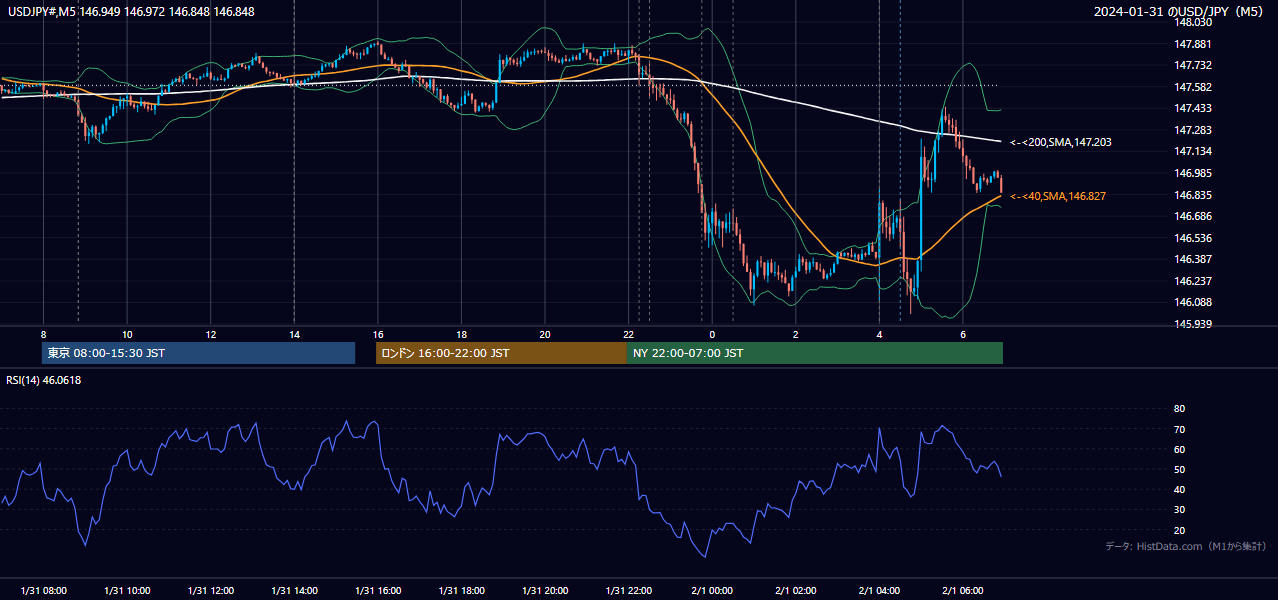Screen dimensions: 1278x600
Task: Click price axis label 145.939
Action: click(1193, 324)
